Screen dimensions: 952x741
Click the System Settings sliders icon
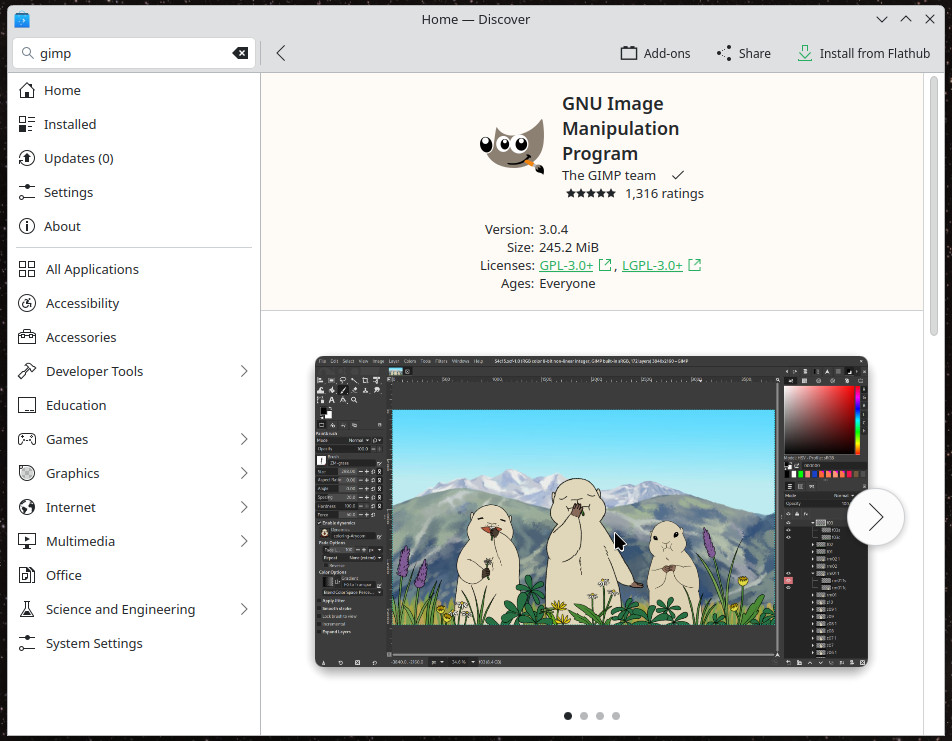tap(27, 643)
